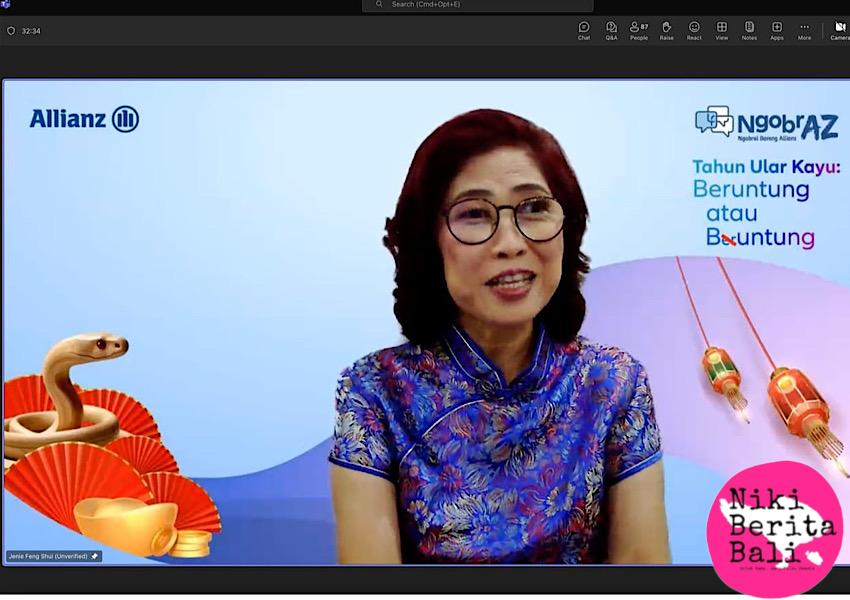Toggle the Camera on or off

tap(840, 30)
